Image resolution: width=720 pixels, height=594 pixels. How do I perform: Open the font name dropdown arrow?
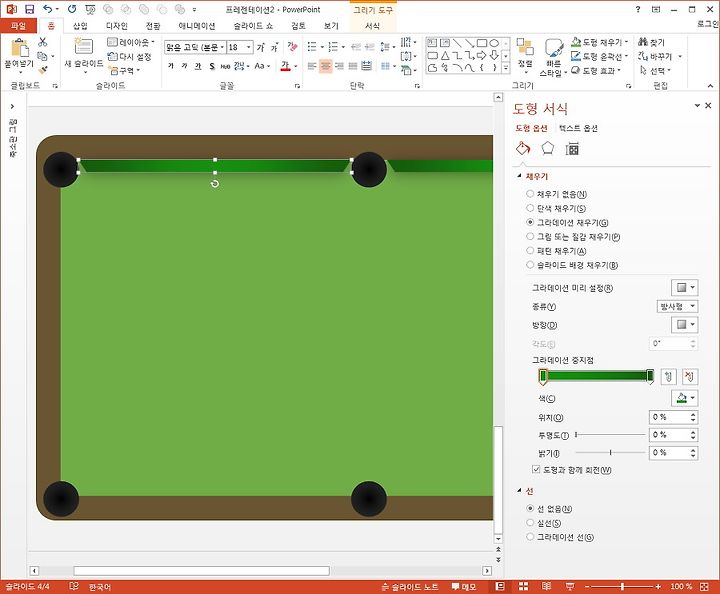pos(222,47)
